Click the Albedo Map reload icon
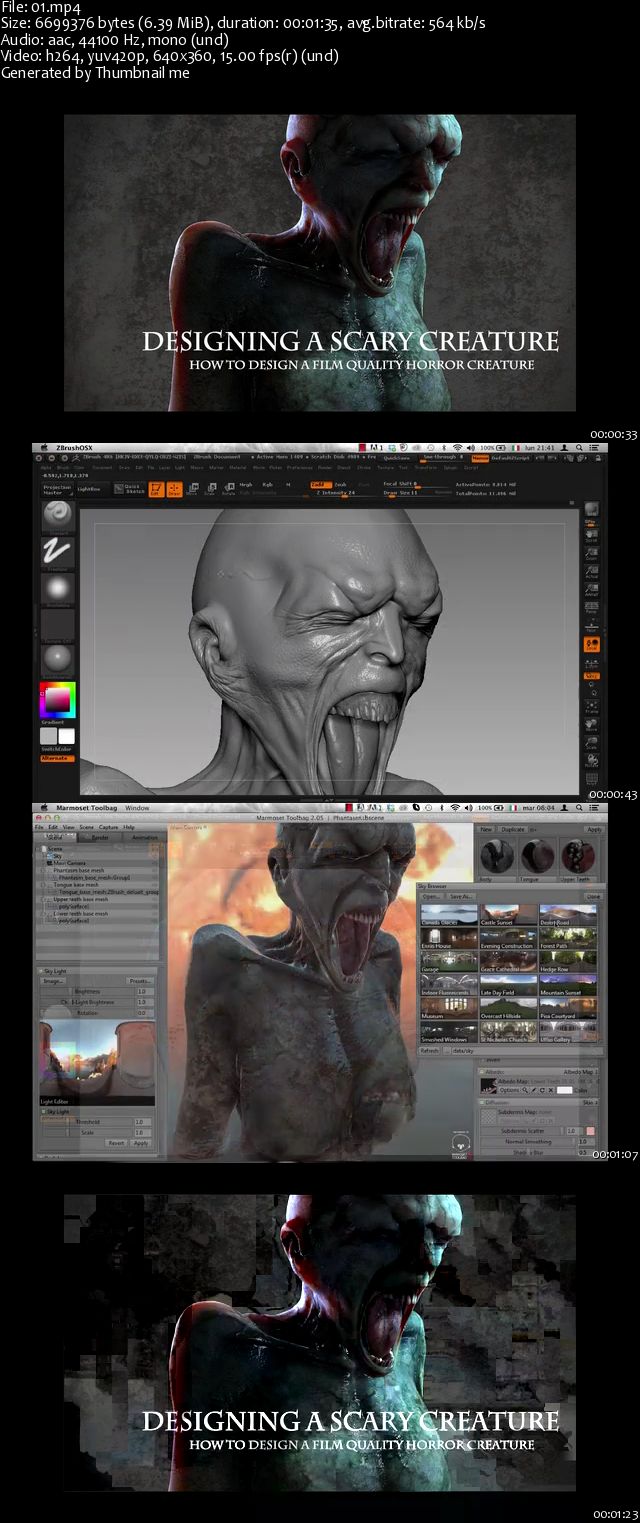This screenshot has height=1523, width=640. click(x=542, y=1090)
